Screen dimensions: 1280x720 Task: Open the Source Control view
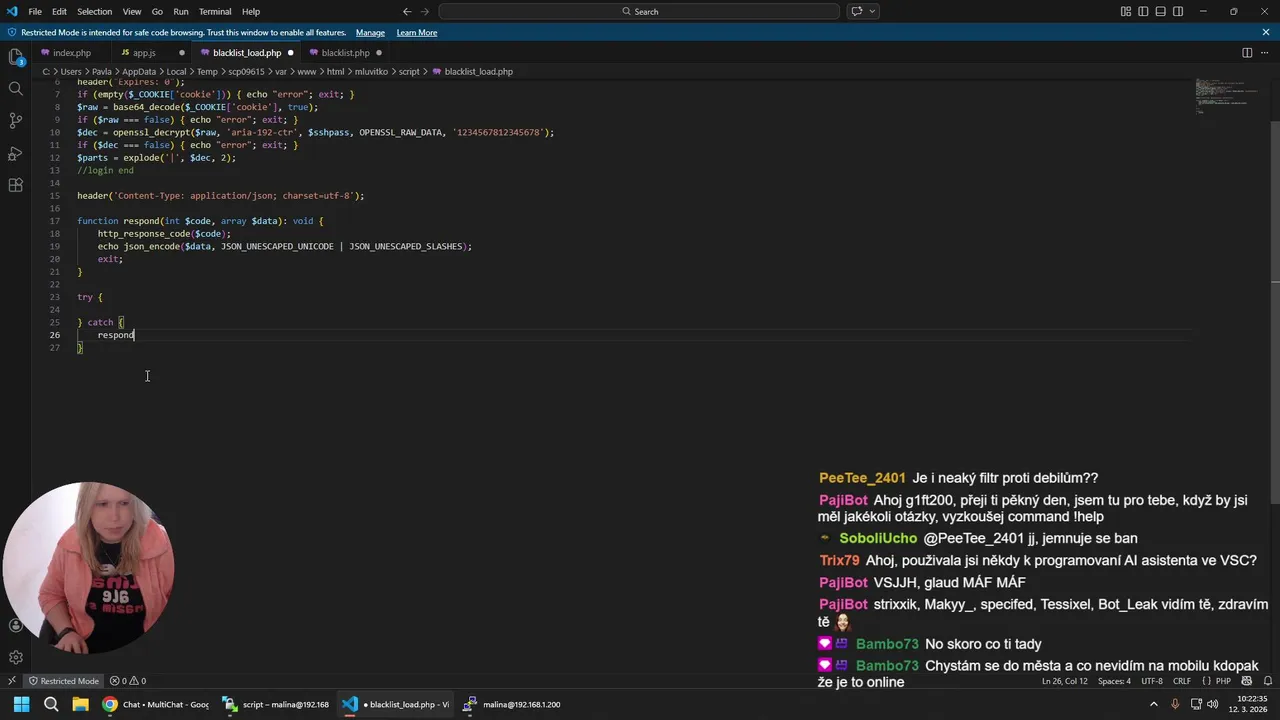point(15,121)
